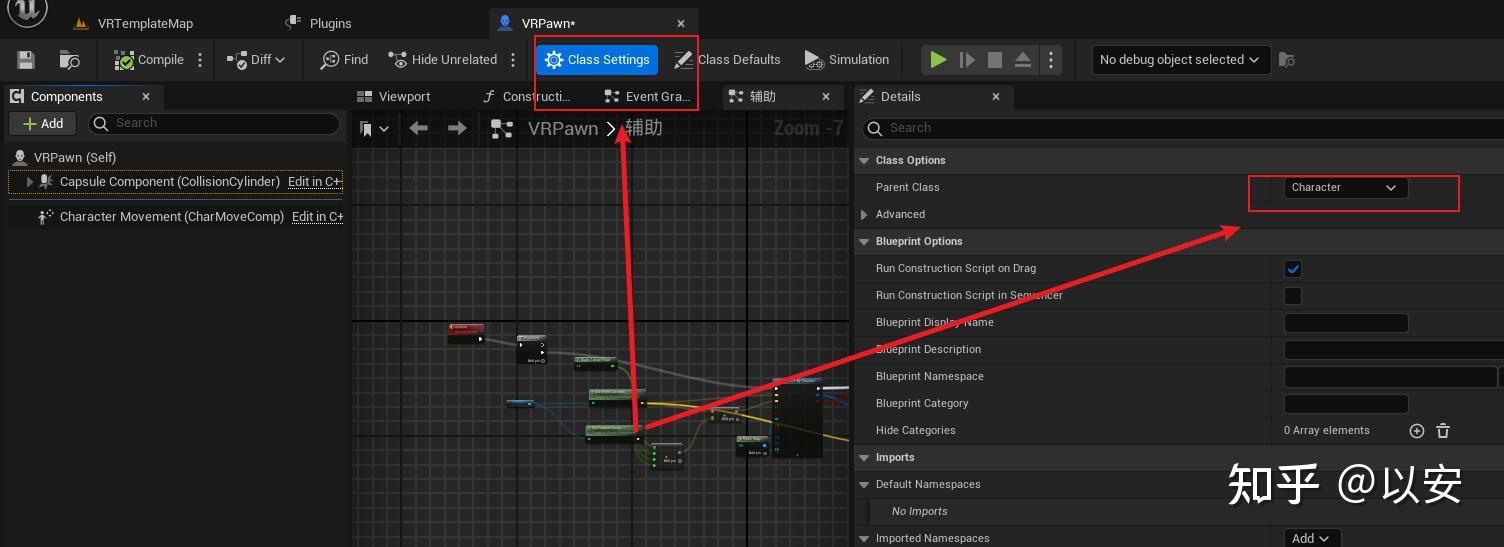Click the Blueprint Namespace field
This screenshot has width=1504, height=547.
[x=1390, y=377]
